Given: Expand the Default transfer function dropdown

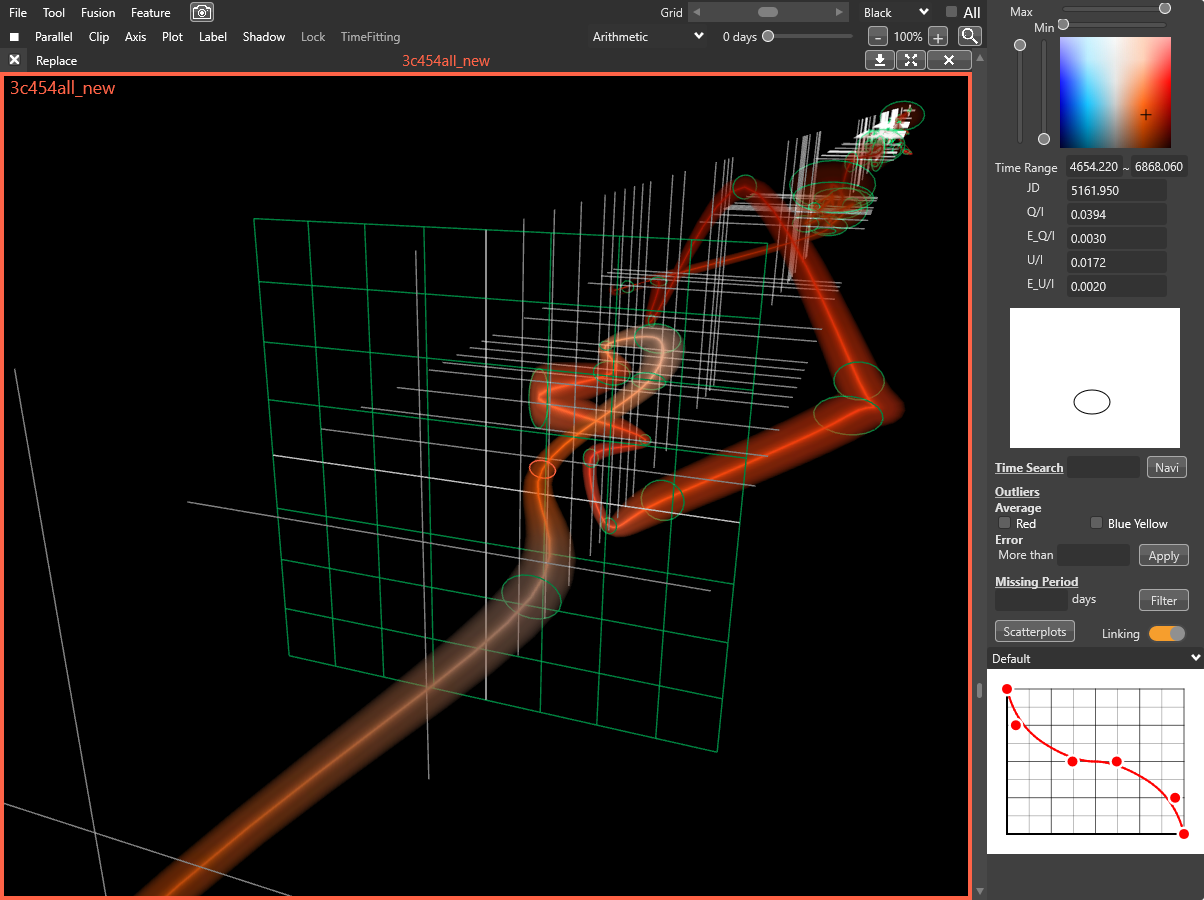Looking at the screenshot, I should click(1095, 658).
